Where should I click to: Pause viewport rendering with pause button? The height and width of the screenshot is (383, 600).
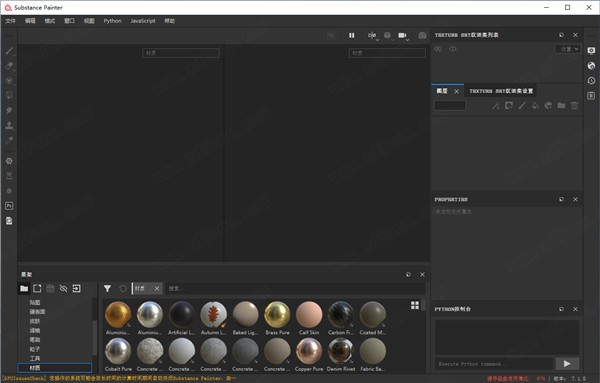[x=351, y=35]
